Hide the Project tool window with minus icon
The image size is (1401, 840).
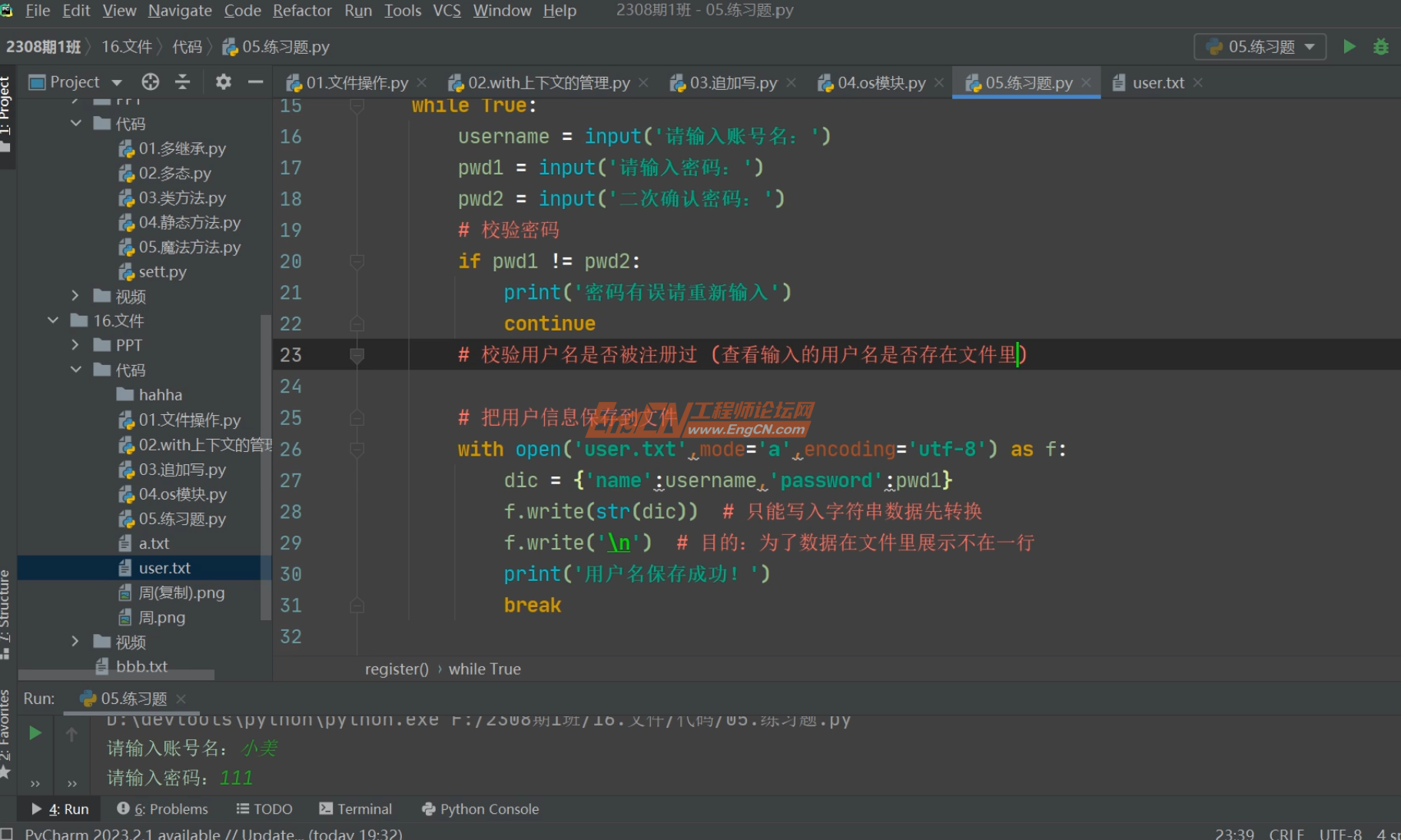tap(254, 81)
